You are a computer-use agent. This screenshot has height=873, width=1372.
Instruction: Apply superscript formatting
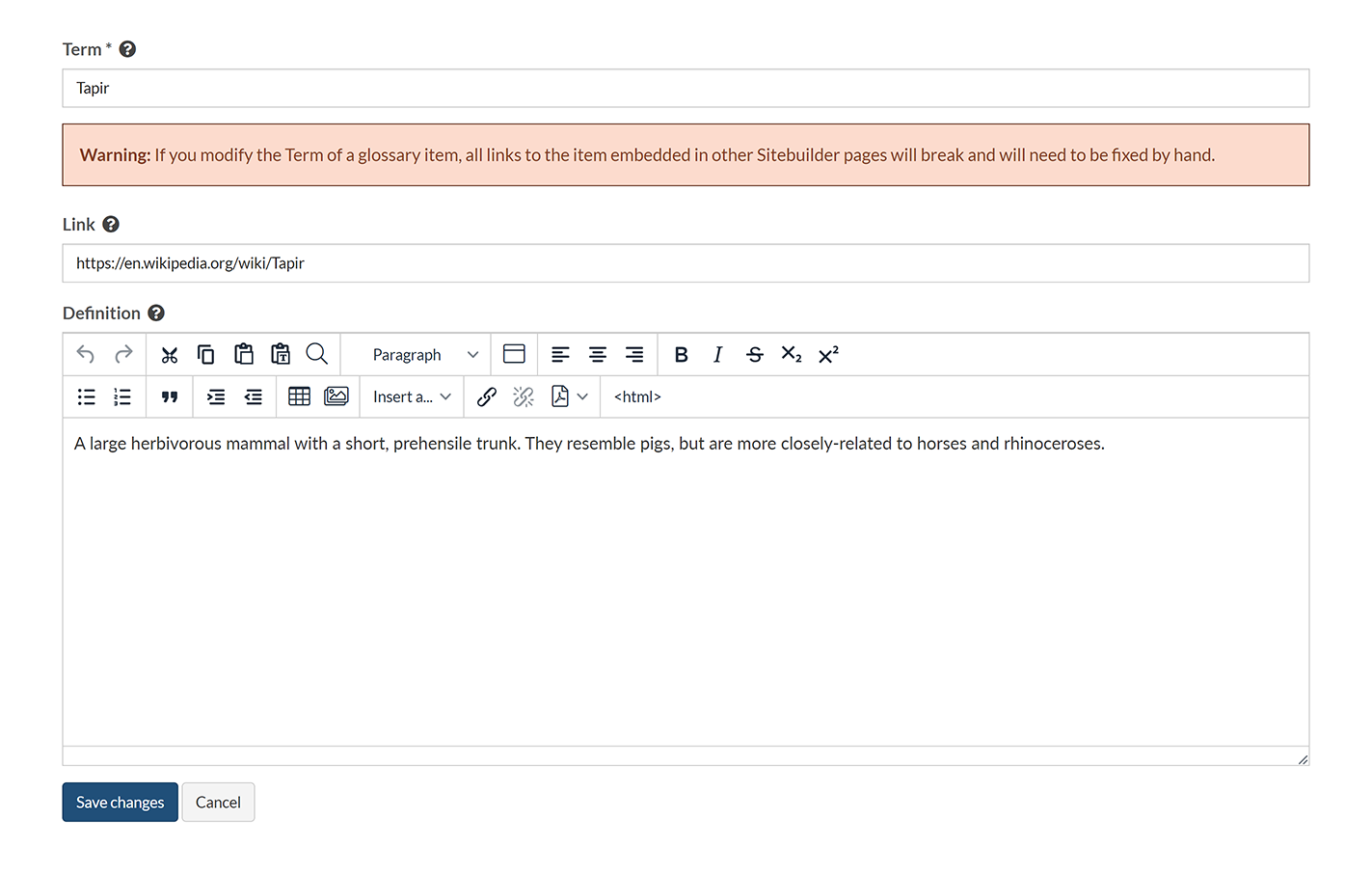[x=828, y=355]
